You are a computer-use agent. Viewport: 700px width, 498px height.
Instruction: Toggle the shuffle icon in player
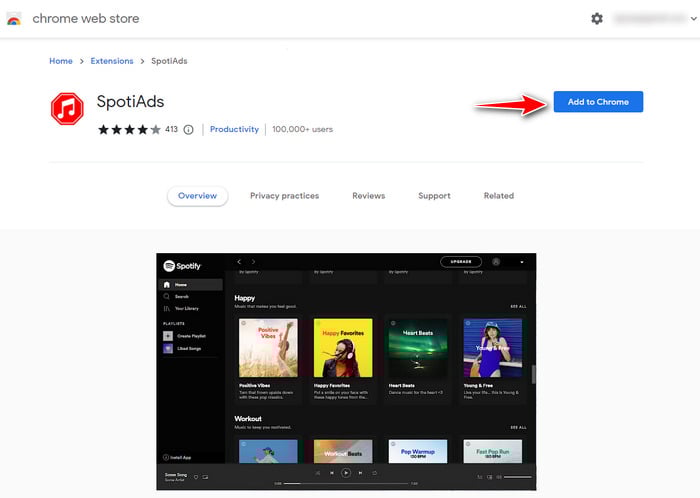[x=317, y=473]
